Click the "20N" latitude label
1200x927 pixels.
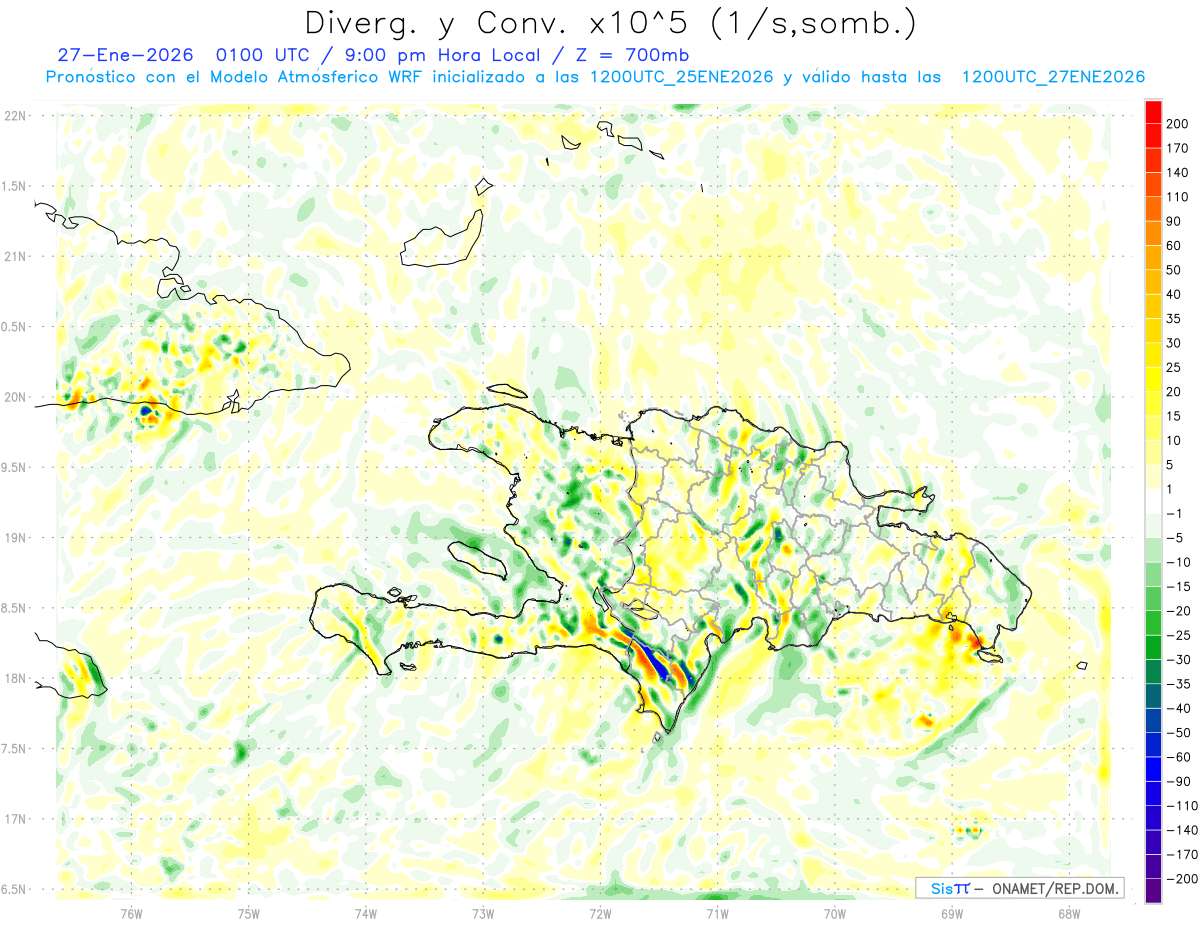pos(15,397)
